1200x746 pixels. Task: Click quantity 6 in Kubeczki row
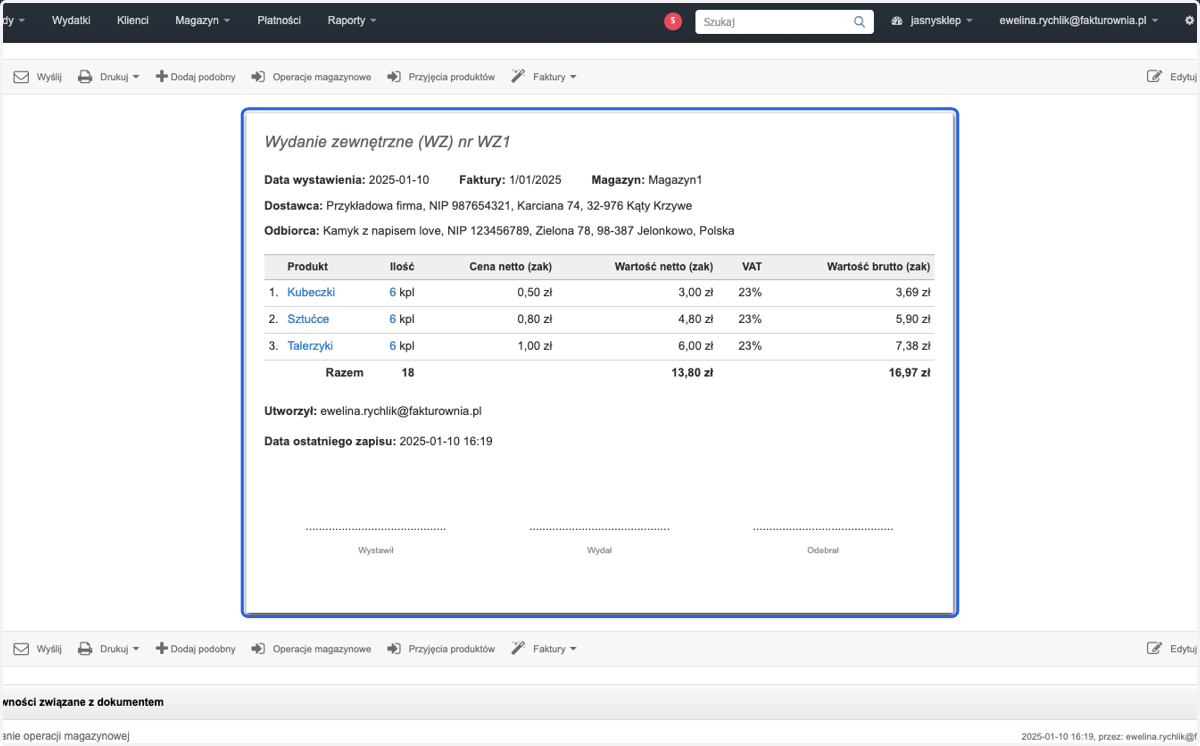[393, 292]
